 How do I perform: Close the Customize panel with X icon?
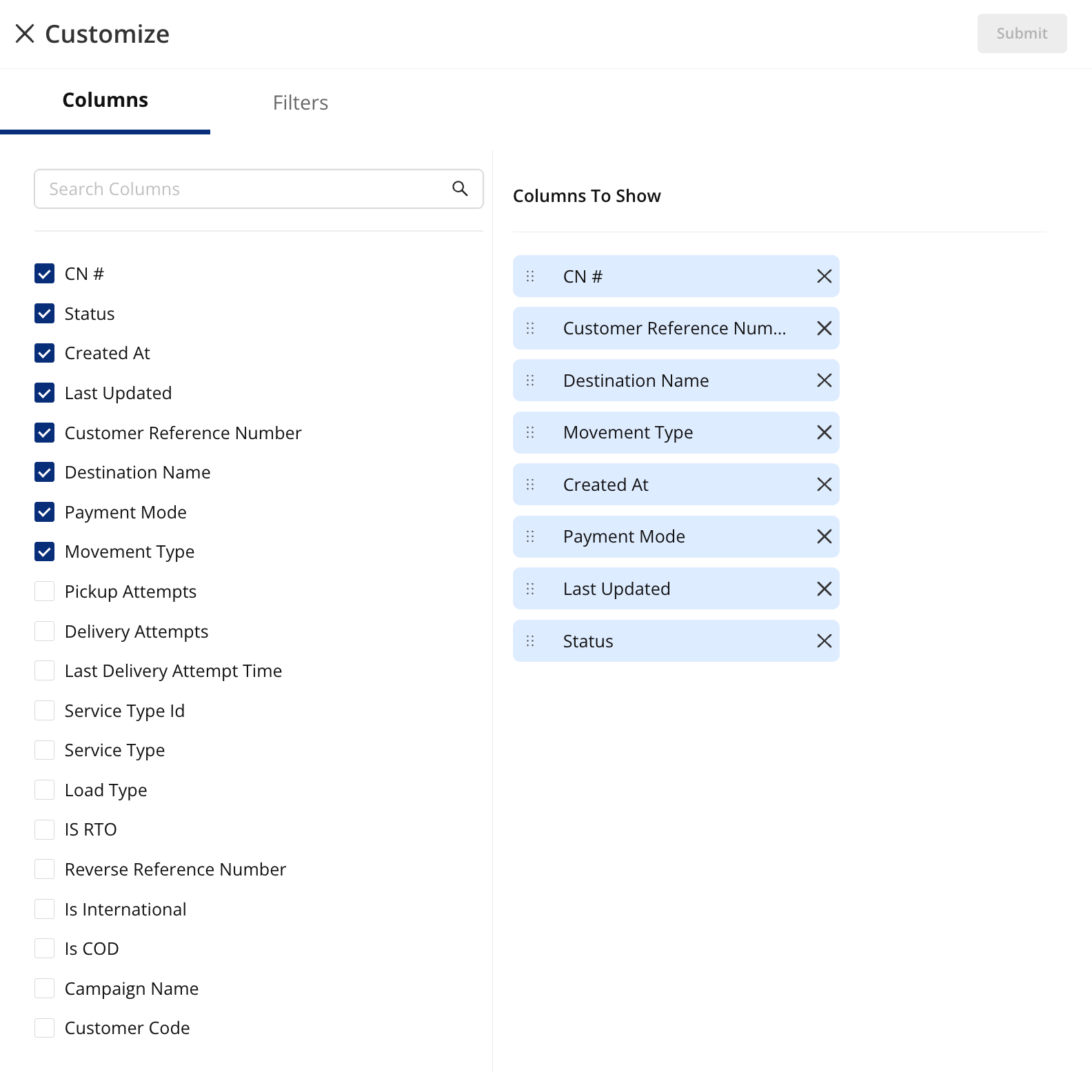point(25,34)
